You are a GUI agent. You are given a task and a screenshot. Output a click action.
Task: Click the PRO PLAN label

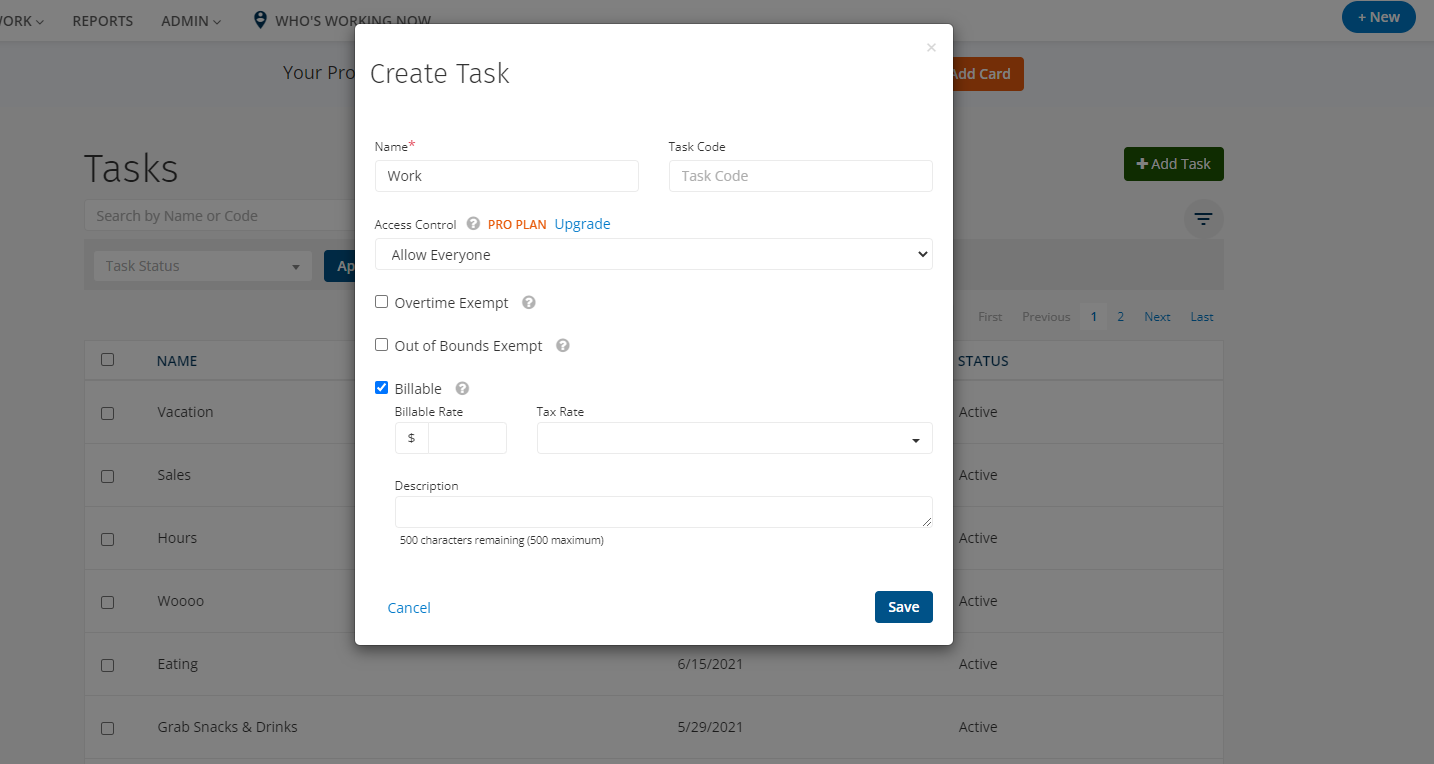tap(517, 225)
